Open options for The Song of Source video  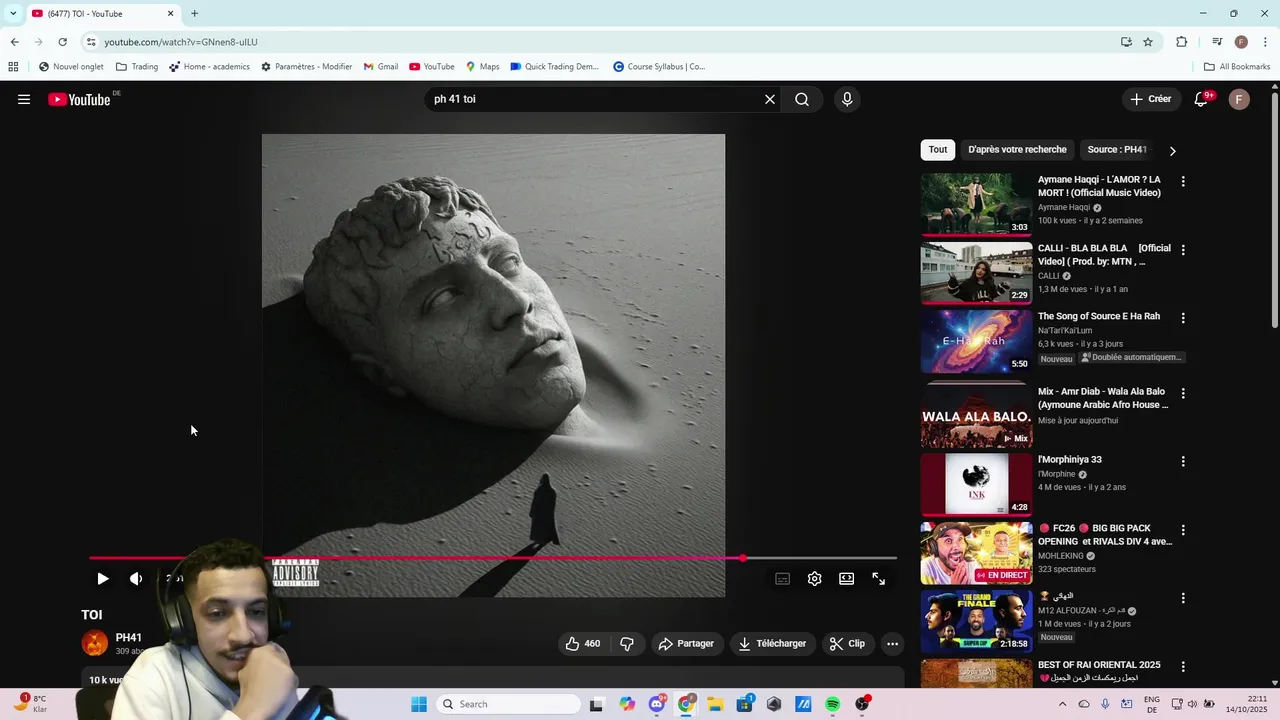[1183, 317]
